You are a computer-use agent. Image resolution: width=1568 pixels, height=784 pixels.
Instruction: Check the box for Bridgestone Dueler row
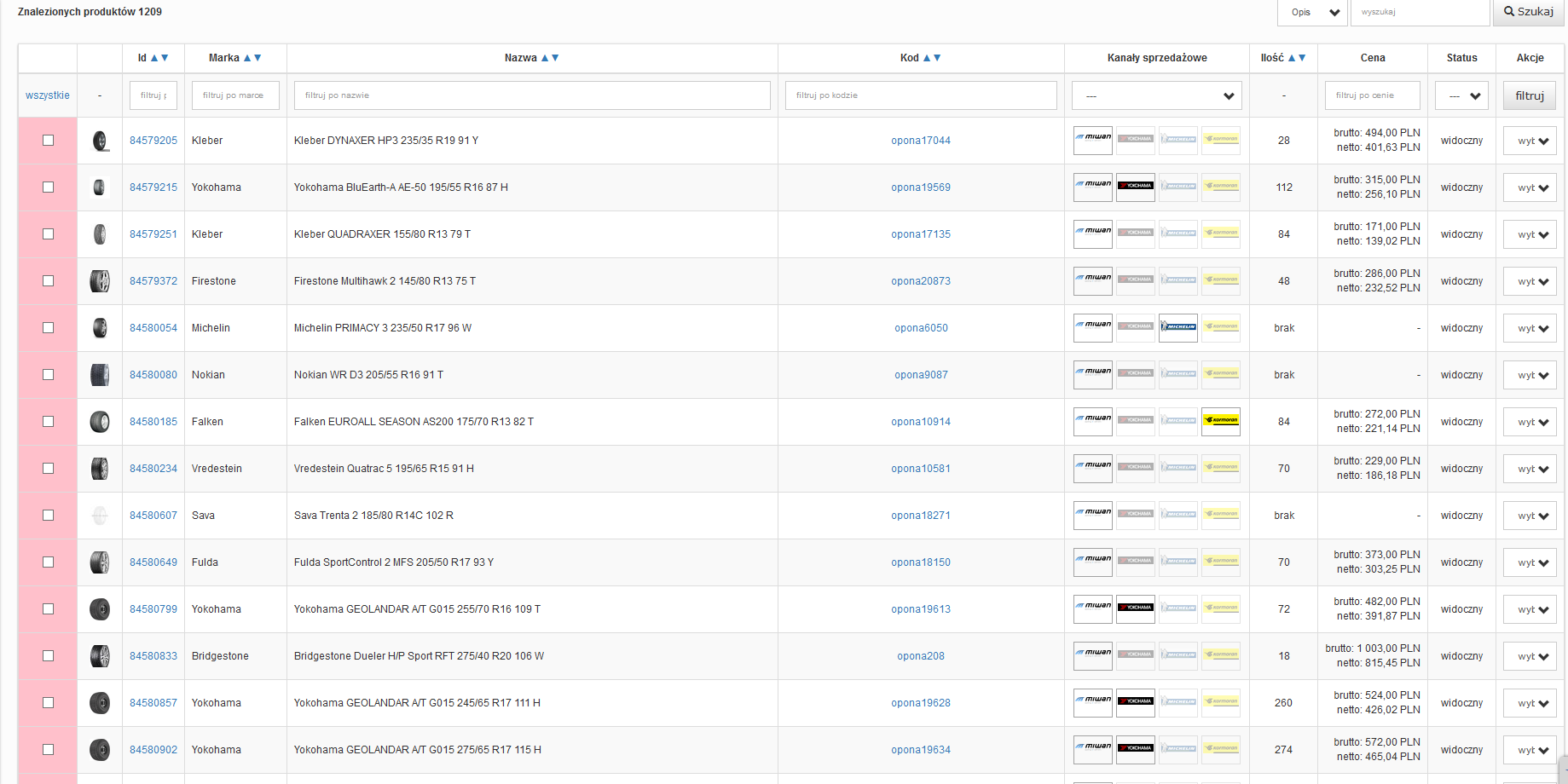[49, 656]
